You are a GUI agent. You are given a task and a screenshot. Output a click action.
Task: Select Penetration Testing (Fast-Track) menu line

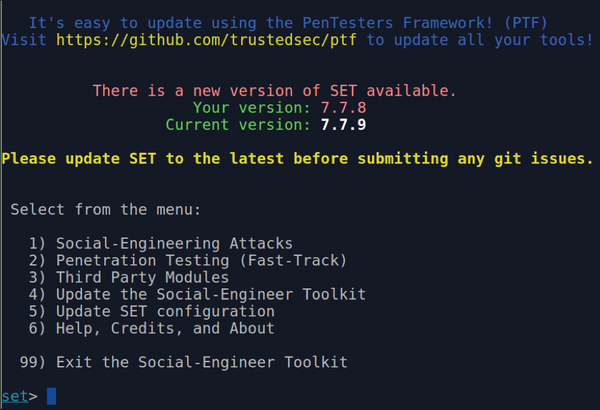pyautogui.click(x=188, y=261)
